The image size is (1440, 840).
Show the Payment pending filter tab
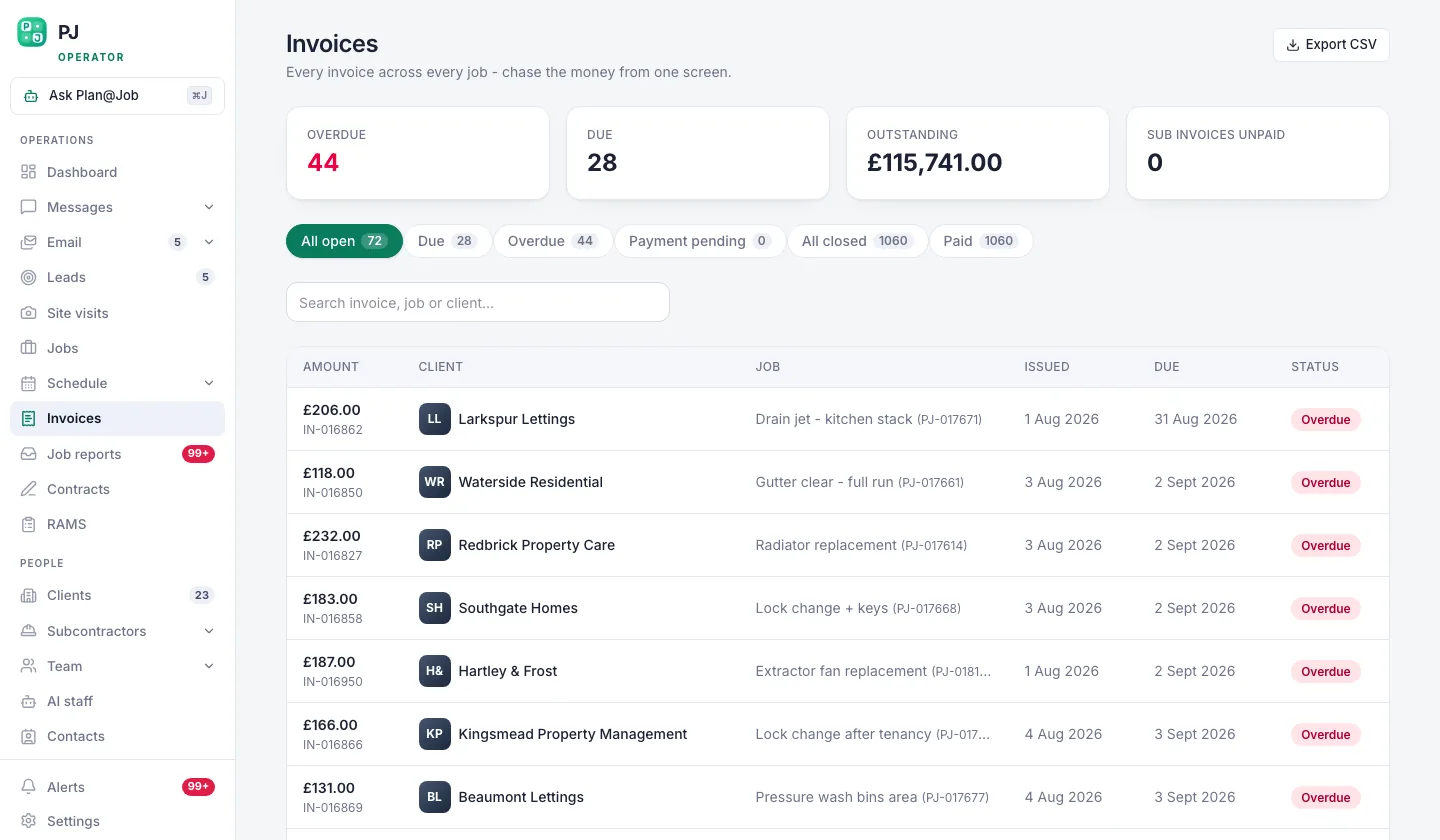[700, 241]
